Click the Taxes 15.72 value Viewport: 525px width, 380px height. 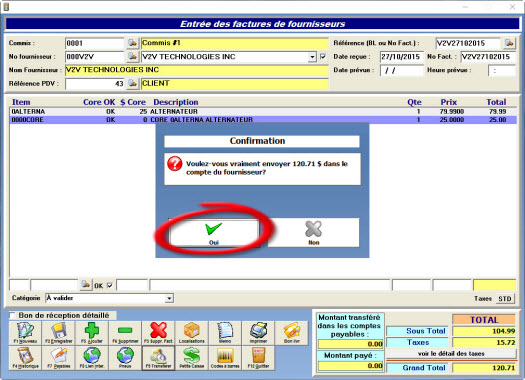(x=484, y=342)
